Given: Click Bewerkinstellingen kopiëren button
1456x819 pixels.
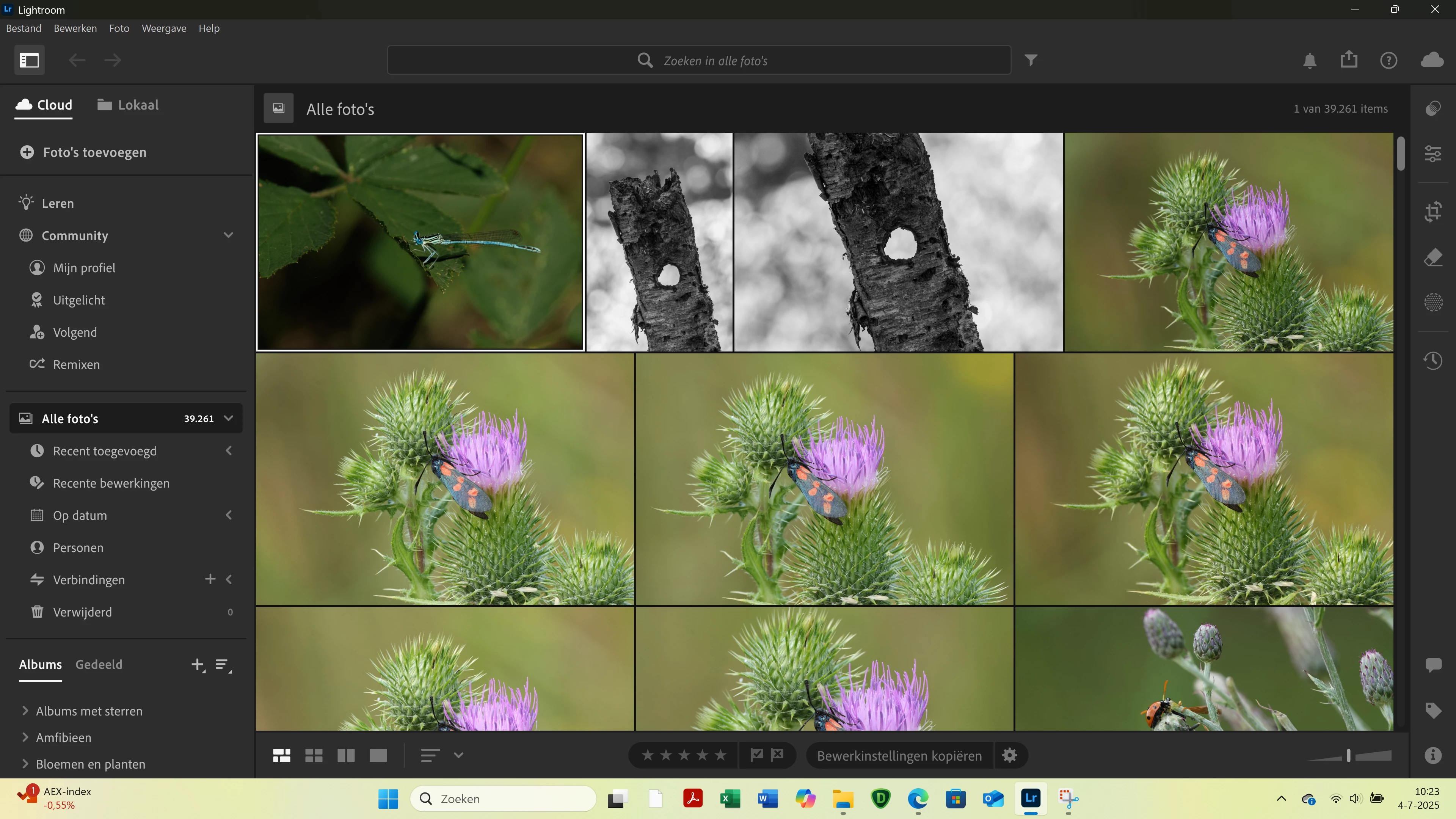Looking at the screenshot, I should tap(899, 756).
